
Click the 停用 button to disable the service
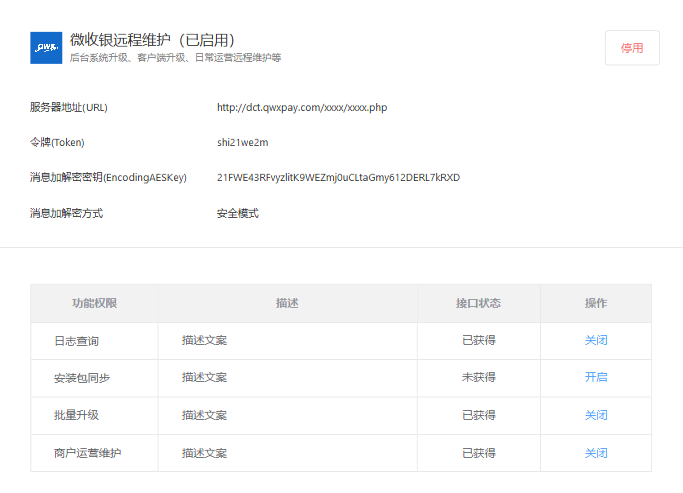(x=632, y=48)
